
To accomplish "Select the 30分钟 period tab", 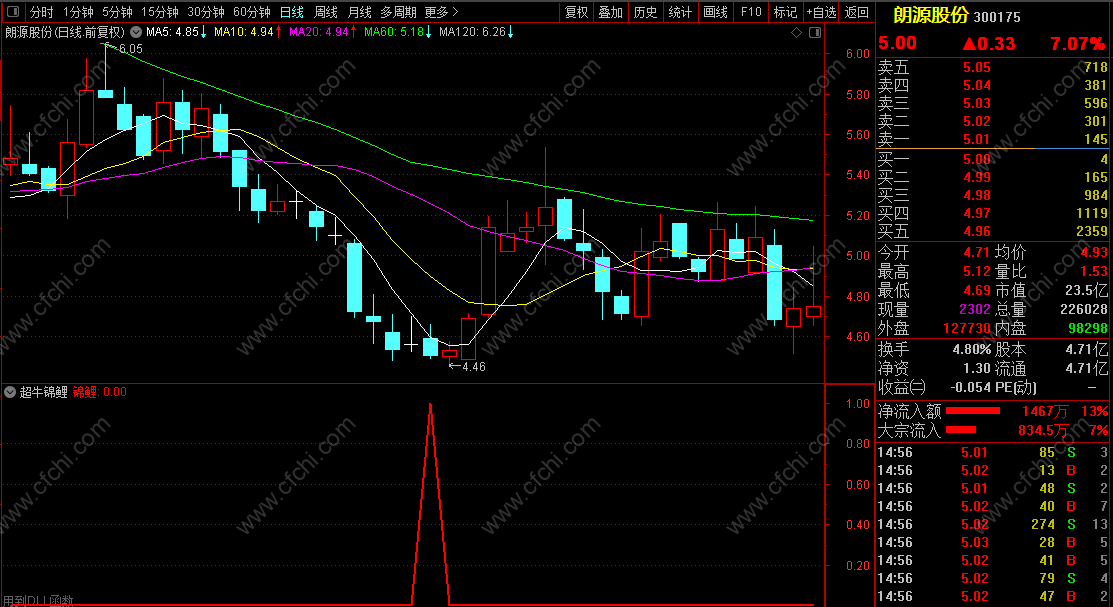I will point(206,12).
